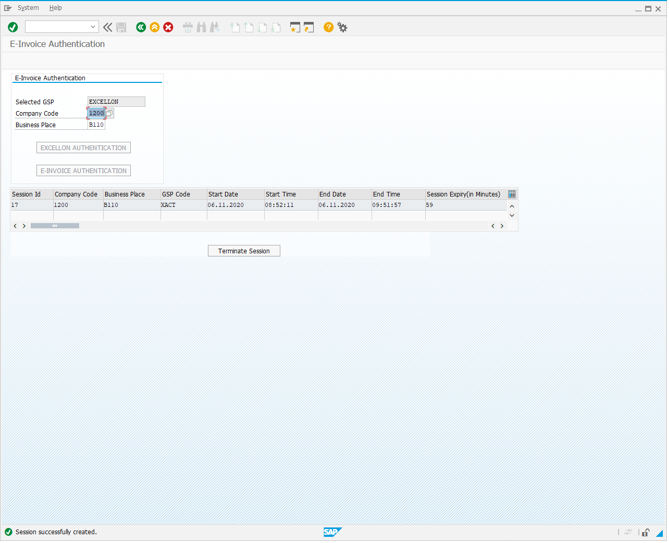
Task: Click the End Time column header
Action: (398, 194)
